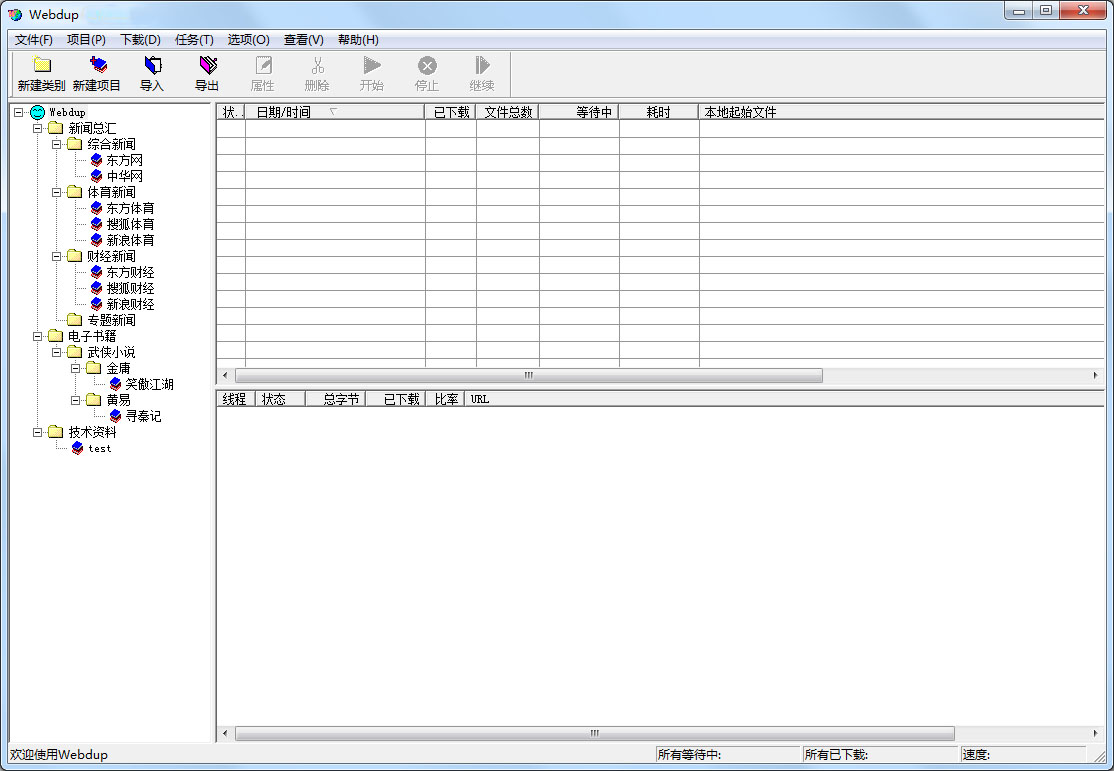Open the 选项(O) menu
The image size is (1114, 771).
click(x=248, y=40)
